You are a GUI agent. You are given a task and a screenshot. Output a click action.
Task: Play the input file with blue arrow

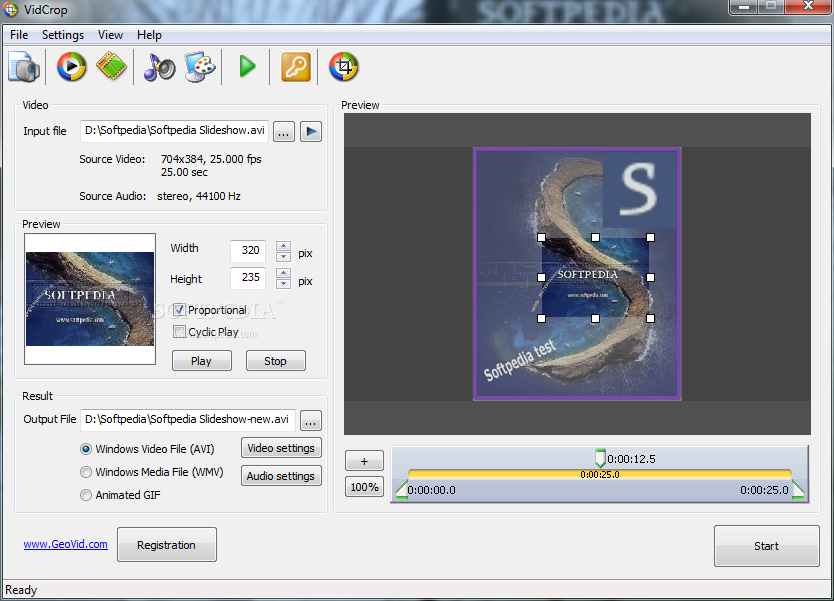click(311, 131)
